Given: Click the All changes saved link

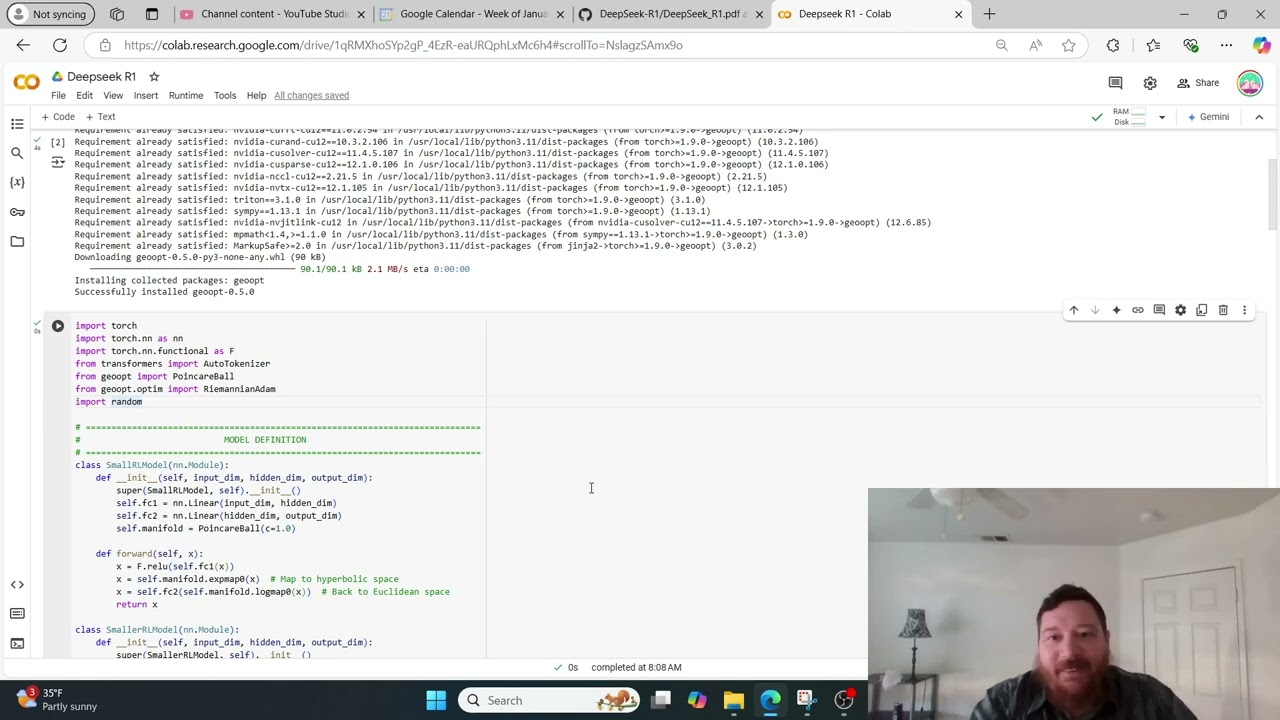Looking at the screenshot, I should [311, 96].
